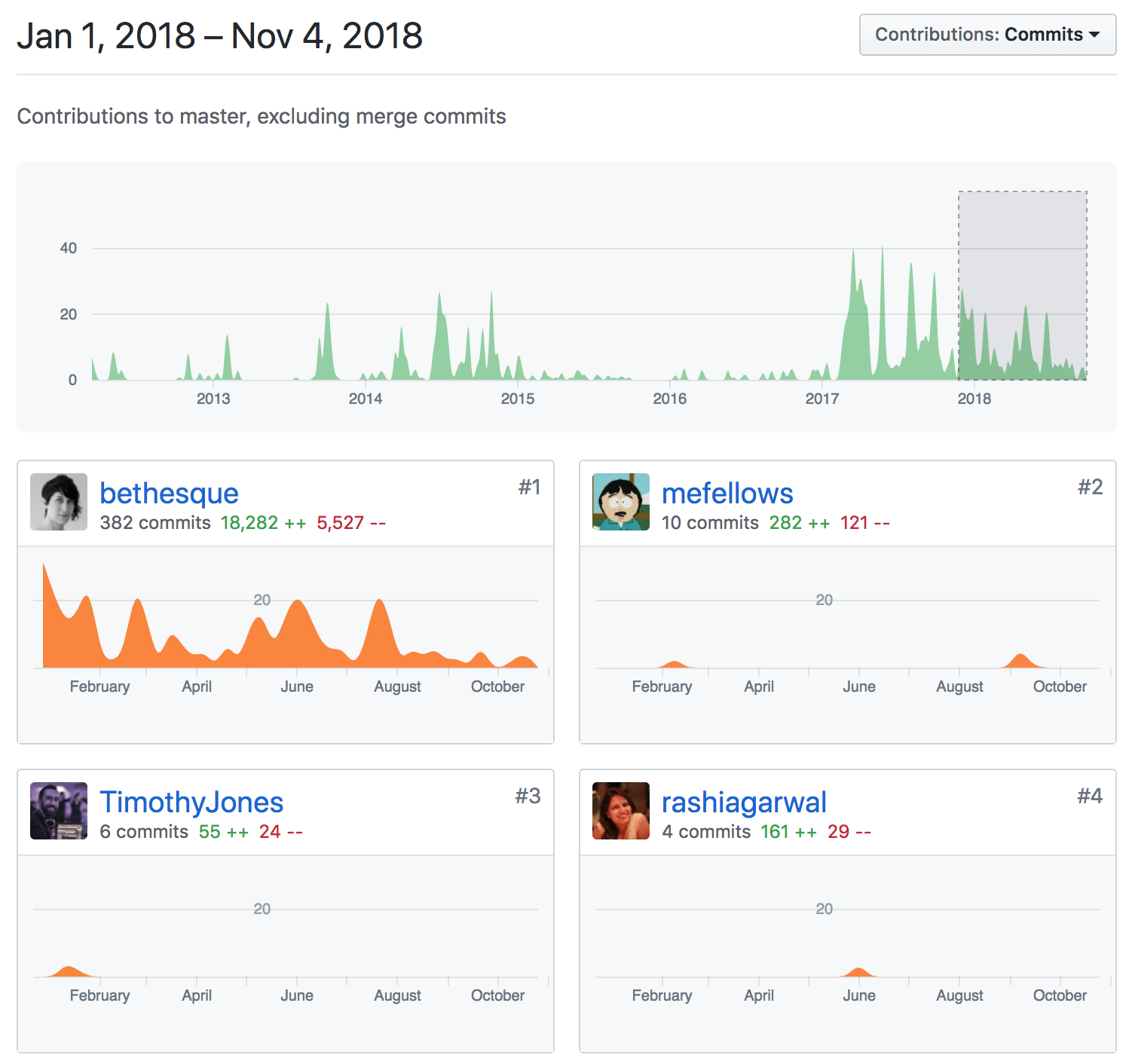The width and height of the screenshot is (1129, 1064).
Task: Click bethesque's avatar image
Action: click(x=59, y=502)
